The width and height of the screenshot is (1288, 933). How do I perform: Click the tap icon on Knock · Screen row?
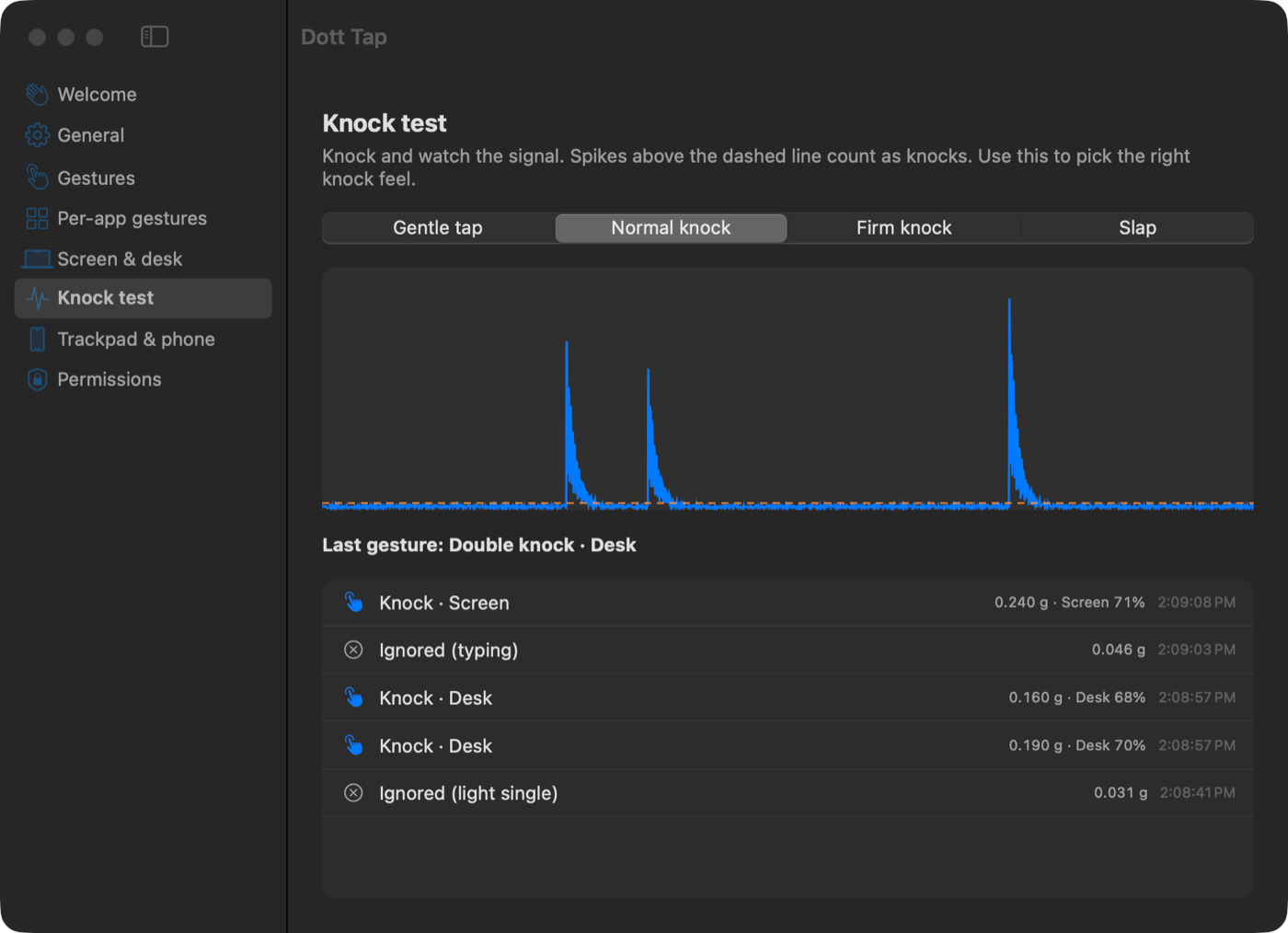[x=353, y=603]
